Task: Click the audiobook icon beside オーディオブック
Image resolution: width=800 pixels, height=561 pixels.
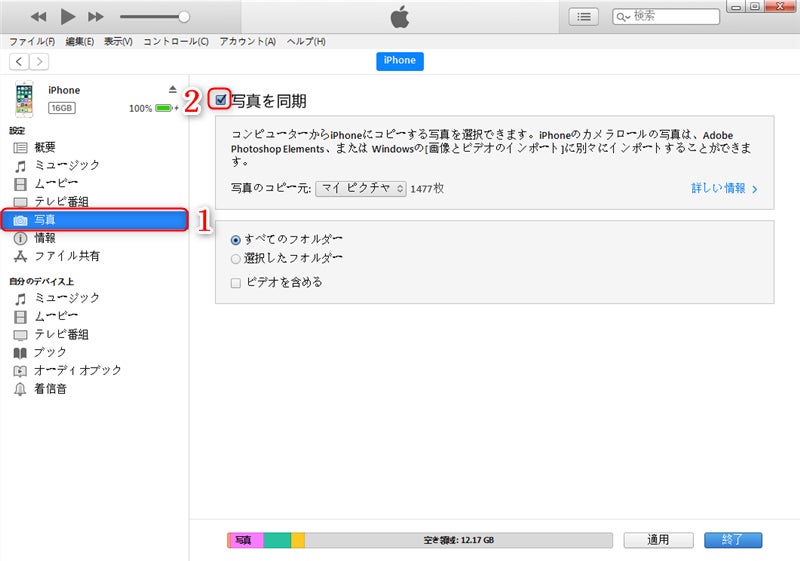Action: pos(20,371)
